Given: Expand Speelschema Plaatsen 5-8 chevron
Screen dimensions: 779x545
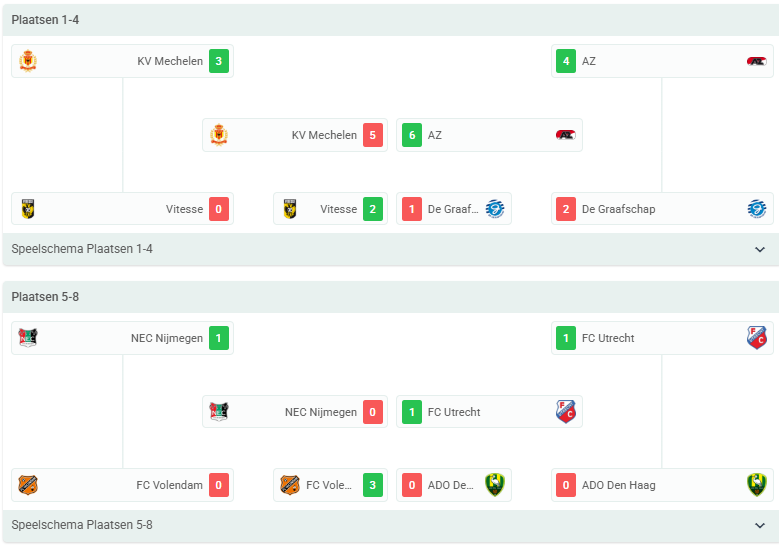Looking at the screenshot, I should pos(760,525).
